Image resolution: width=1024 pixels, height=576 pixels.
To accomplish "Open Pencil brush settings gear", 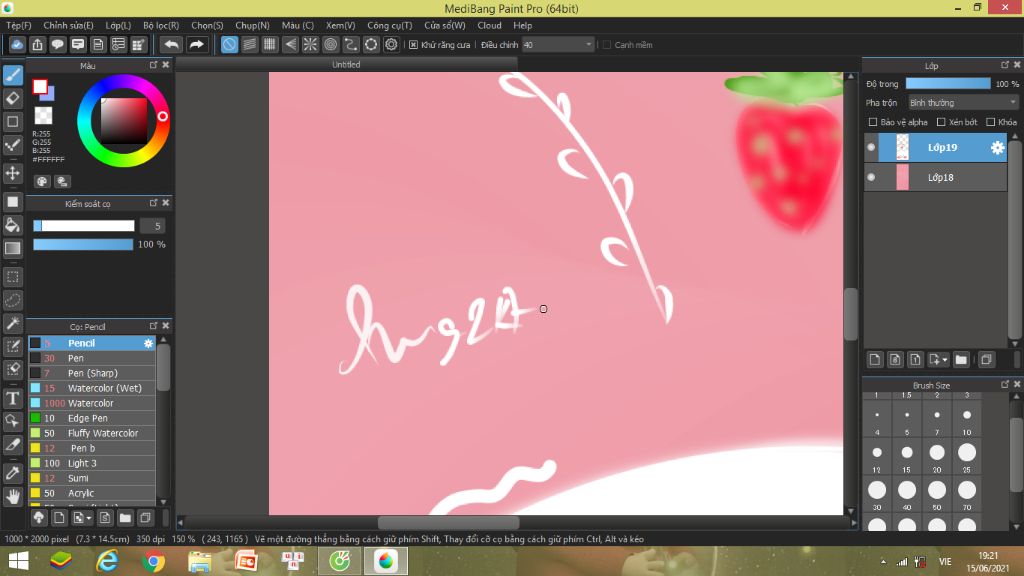I will click(x=148, y=344).
